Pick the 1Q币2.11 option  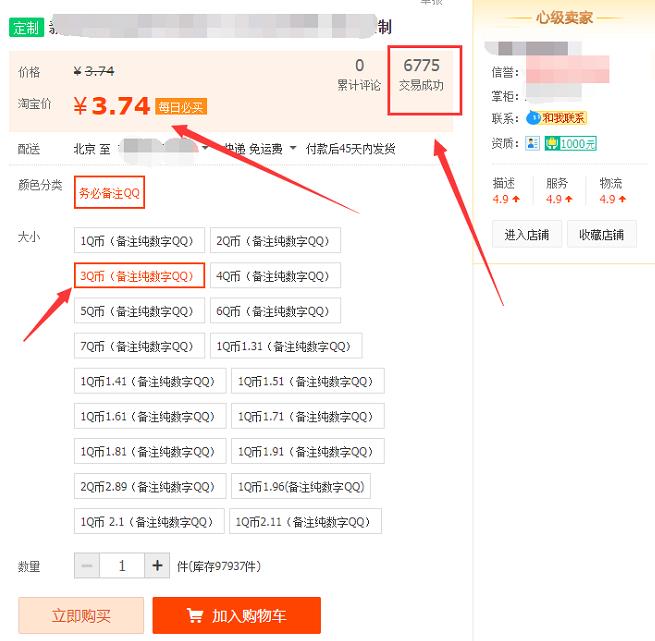coord(305,521)
